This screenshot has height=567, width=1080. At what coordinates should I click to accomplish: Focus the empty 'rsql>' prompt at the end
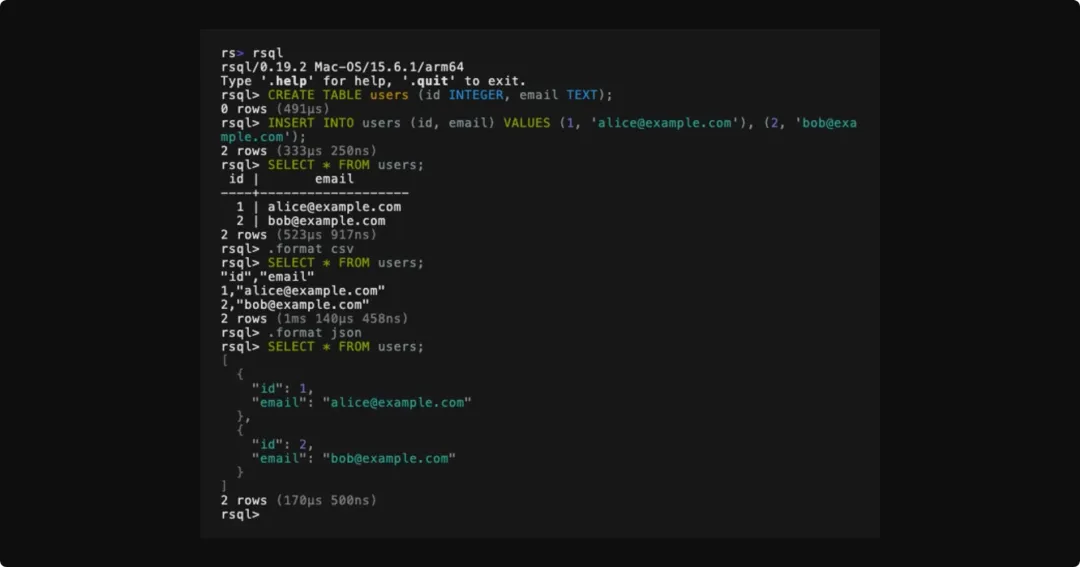(240, 515)
